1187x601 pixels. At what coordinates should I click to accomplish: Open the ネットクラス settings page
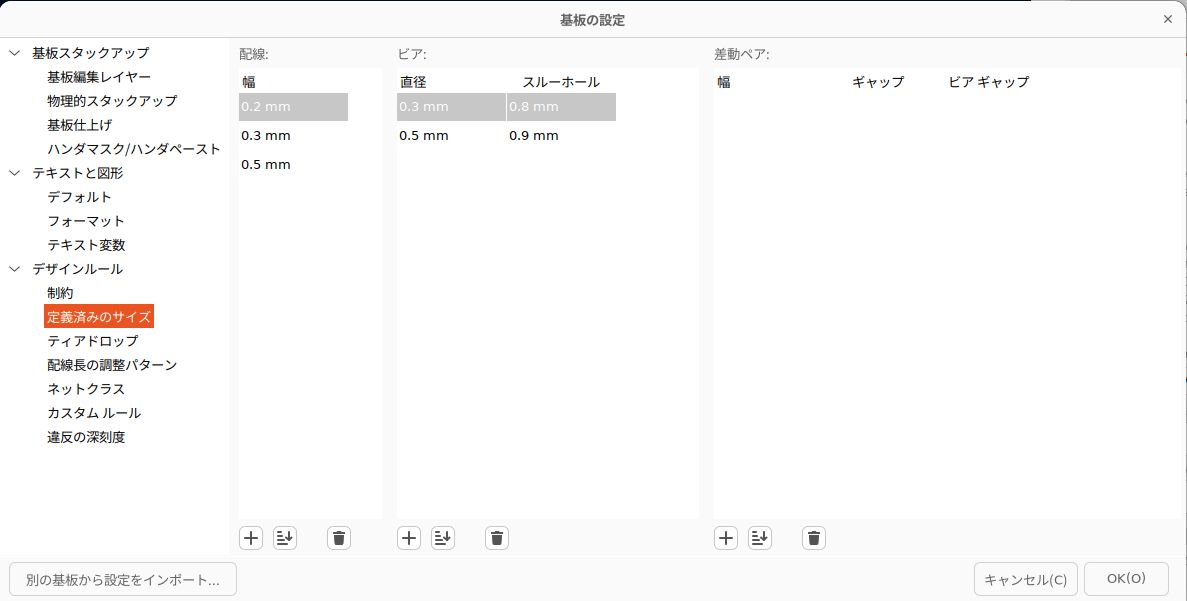pyautogui.click(x=86, y=389)
